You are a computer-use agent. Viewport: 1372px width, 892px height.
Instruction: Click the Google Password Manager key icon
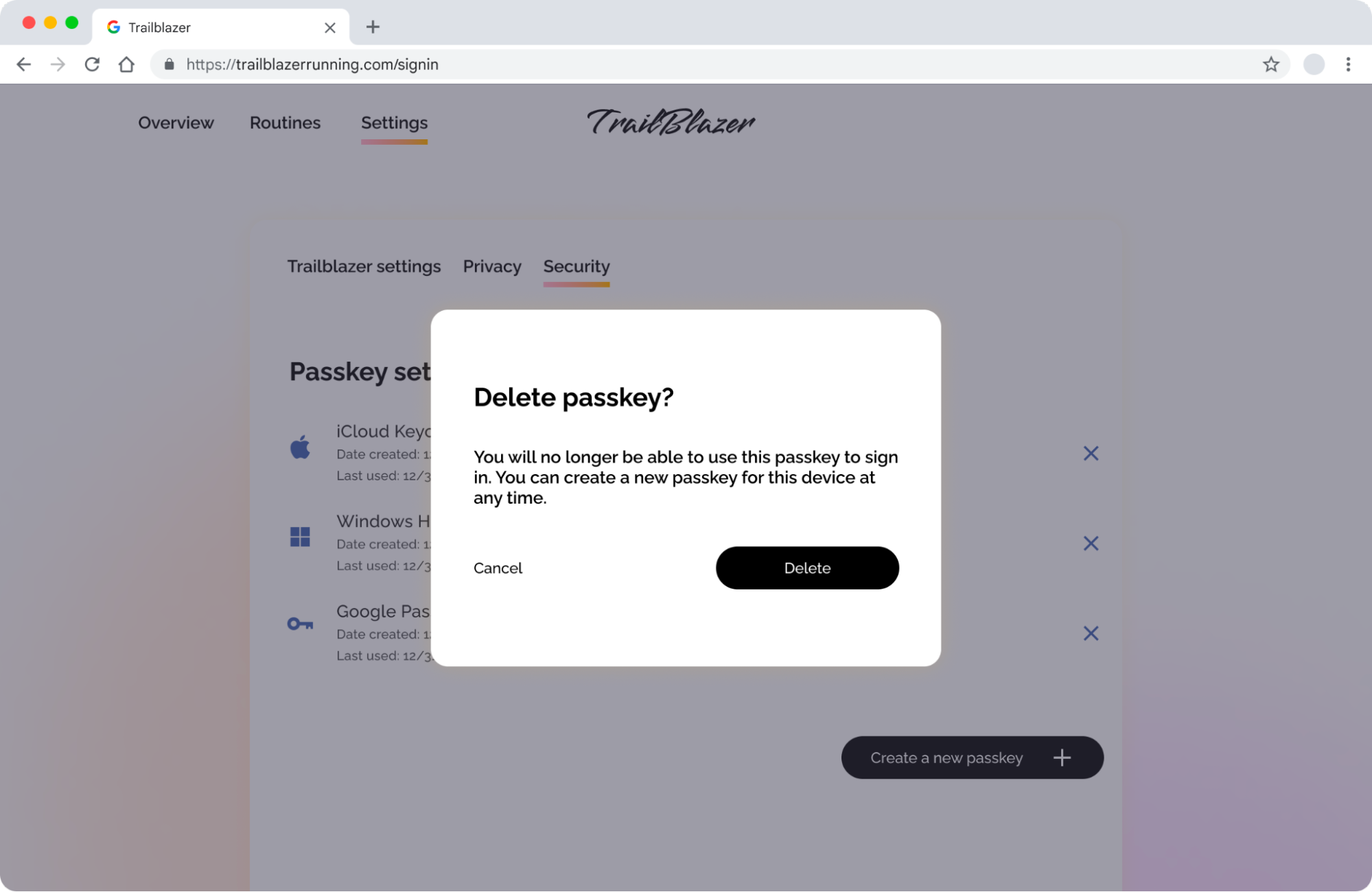pyautogui.click(x=300, y=623)
